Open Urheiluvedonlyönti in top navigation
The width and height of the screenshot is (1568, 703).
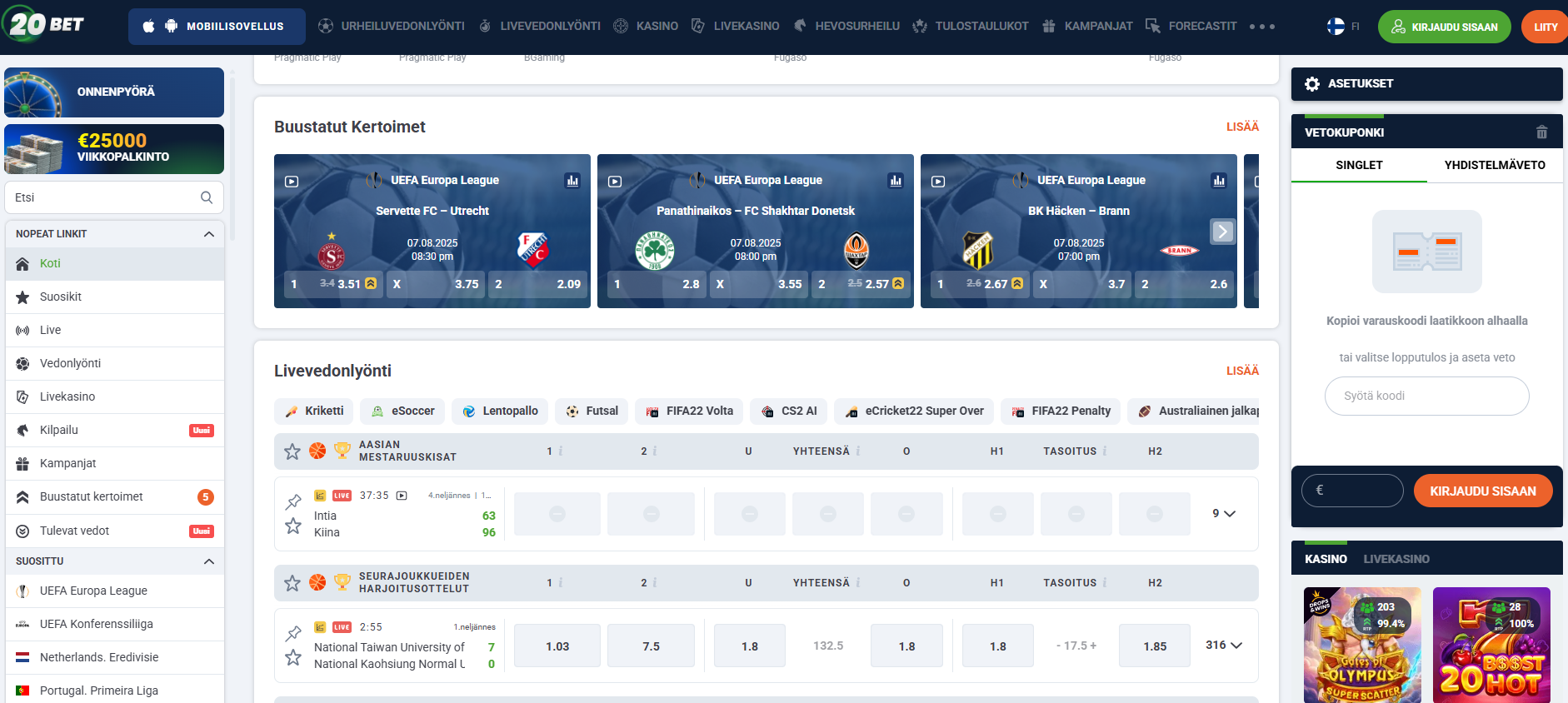pos(392,27)
